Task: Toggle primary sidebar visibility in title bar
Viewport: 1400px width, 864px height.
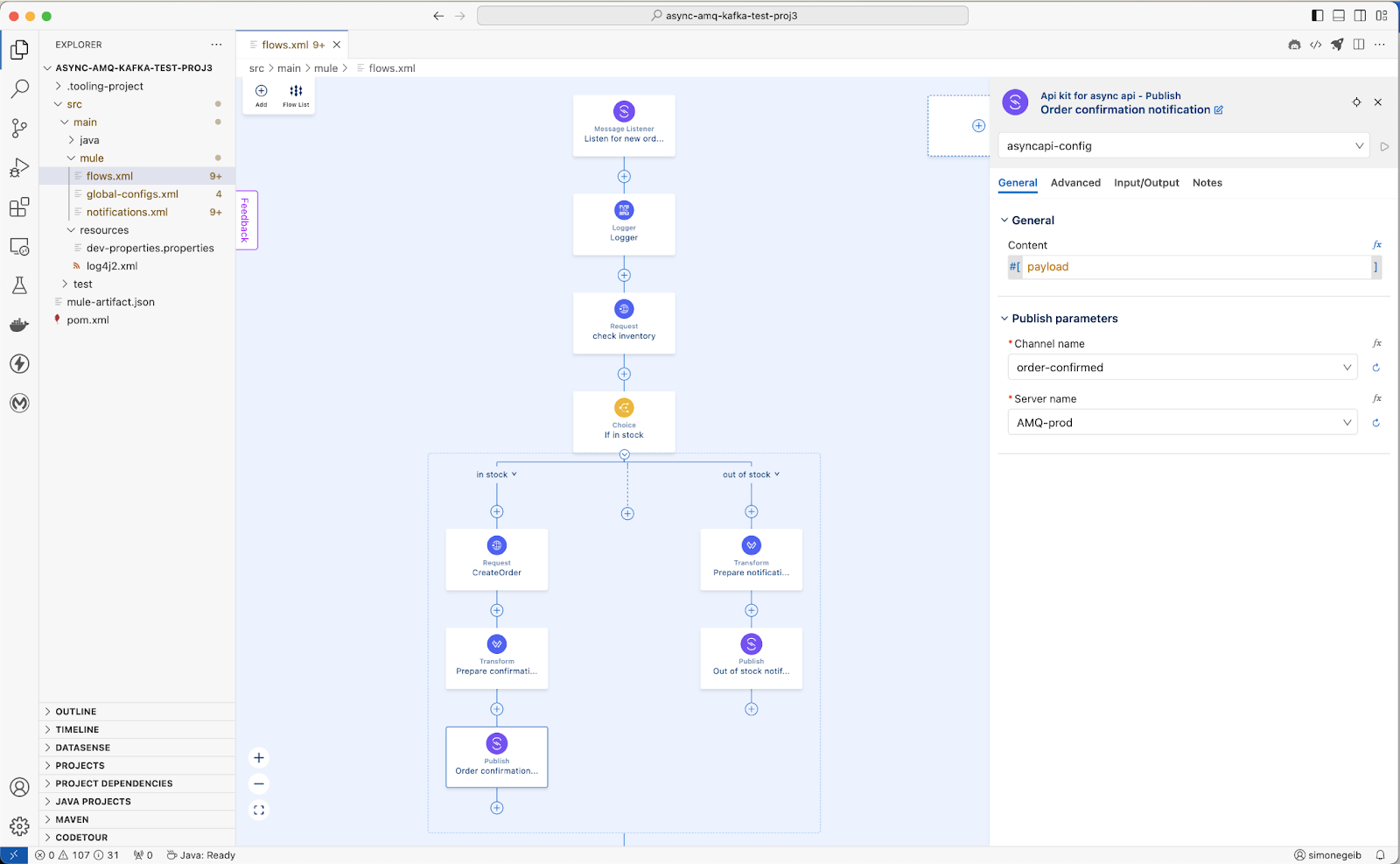Action: tap(1318, 16)
